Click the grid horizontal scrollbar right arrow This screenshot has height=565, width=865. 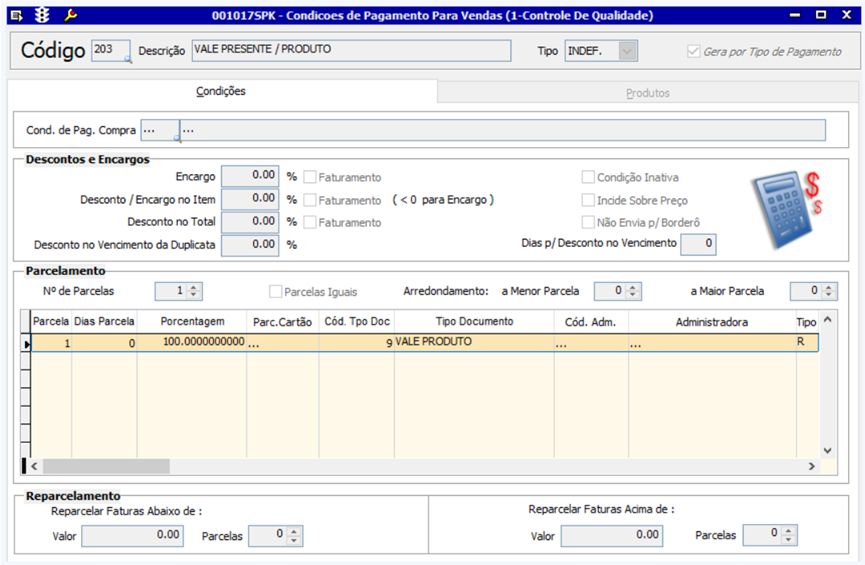click(x=811, y=466)
